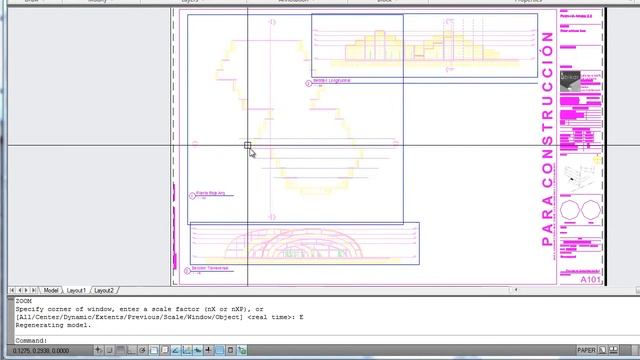Screen dimensions: 640x360
Task: Toggle Show/Hide Lineweight icon
Action: (209, 350)
